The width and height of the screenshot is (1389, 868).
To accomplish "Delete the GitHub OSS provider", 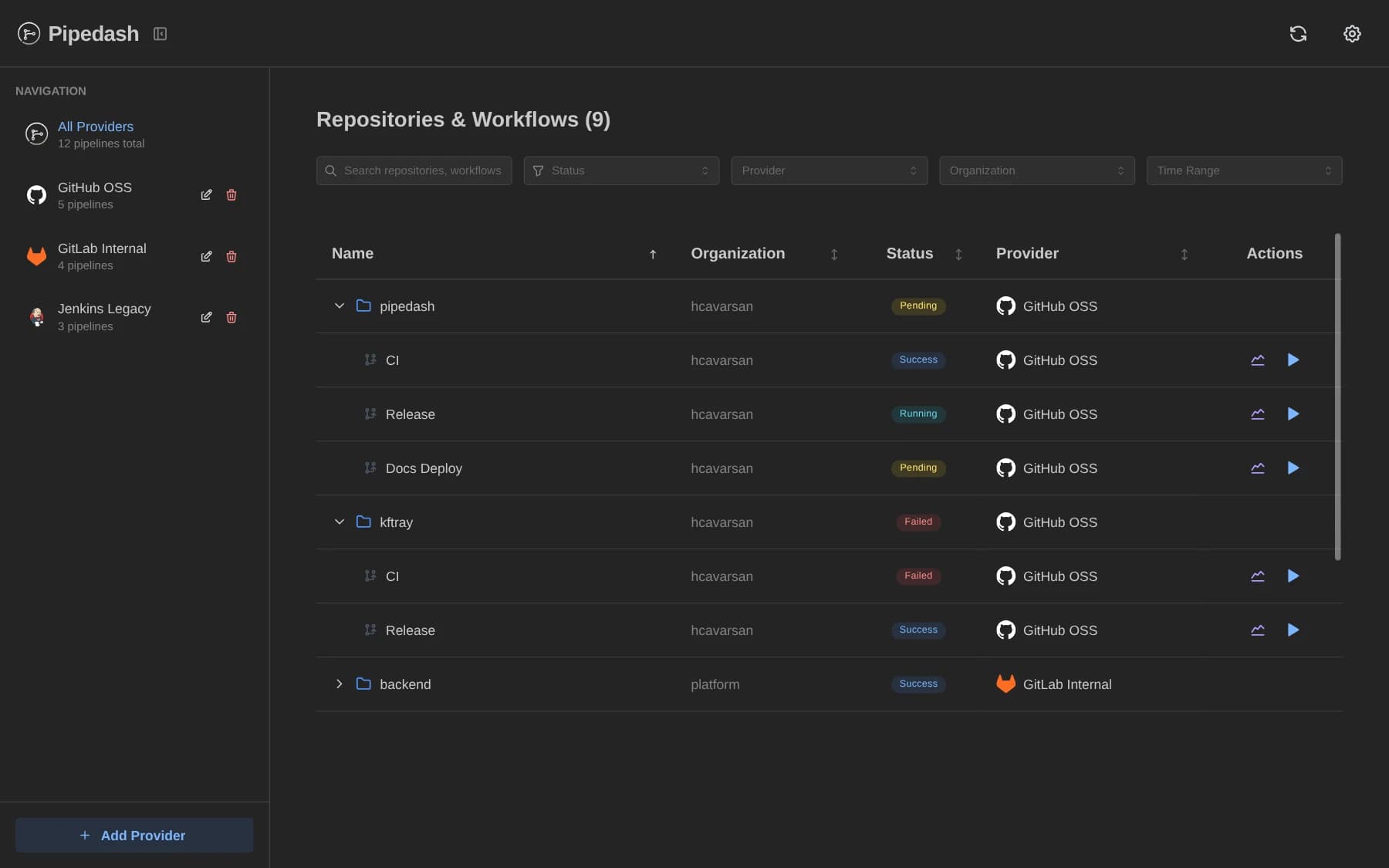I will [x=231, y=194].
